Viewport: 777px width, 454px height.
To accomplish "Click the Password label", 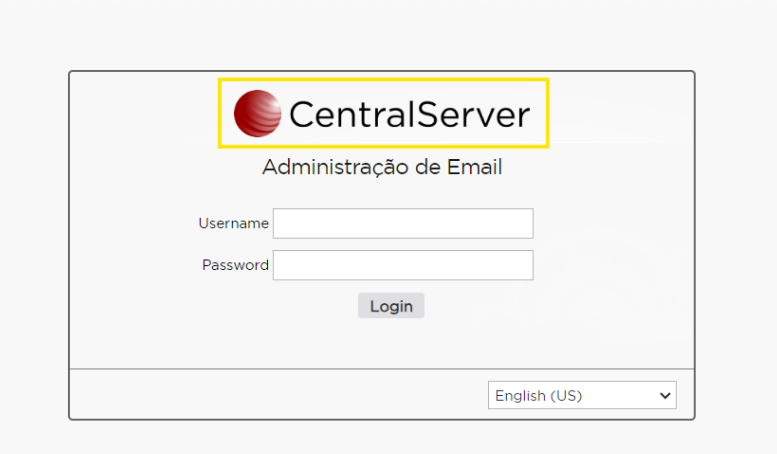I will [235, 265].
